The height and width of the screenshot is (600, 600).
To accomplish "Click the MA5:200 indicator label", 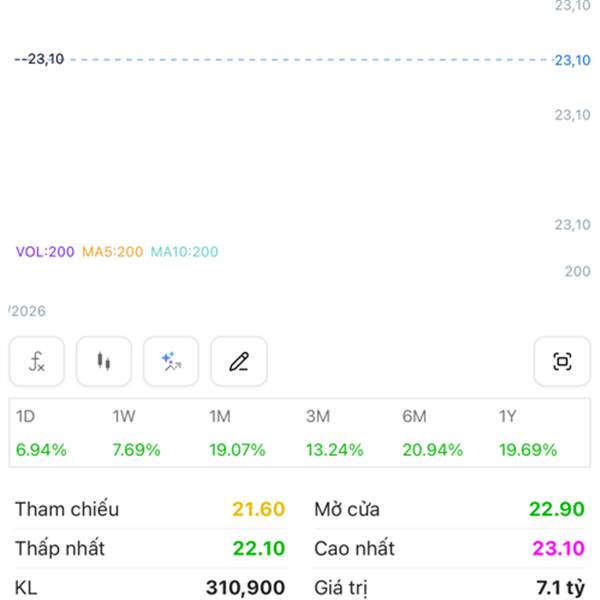I will [x=113, y=252].
